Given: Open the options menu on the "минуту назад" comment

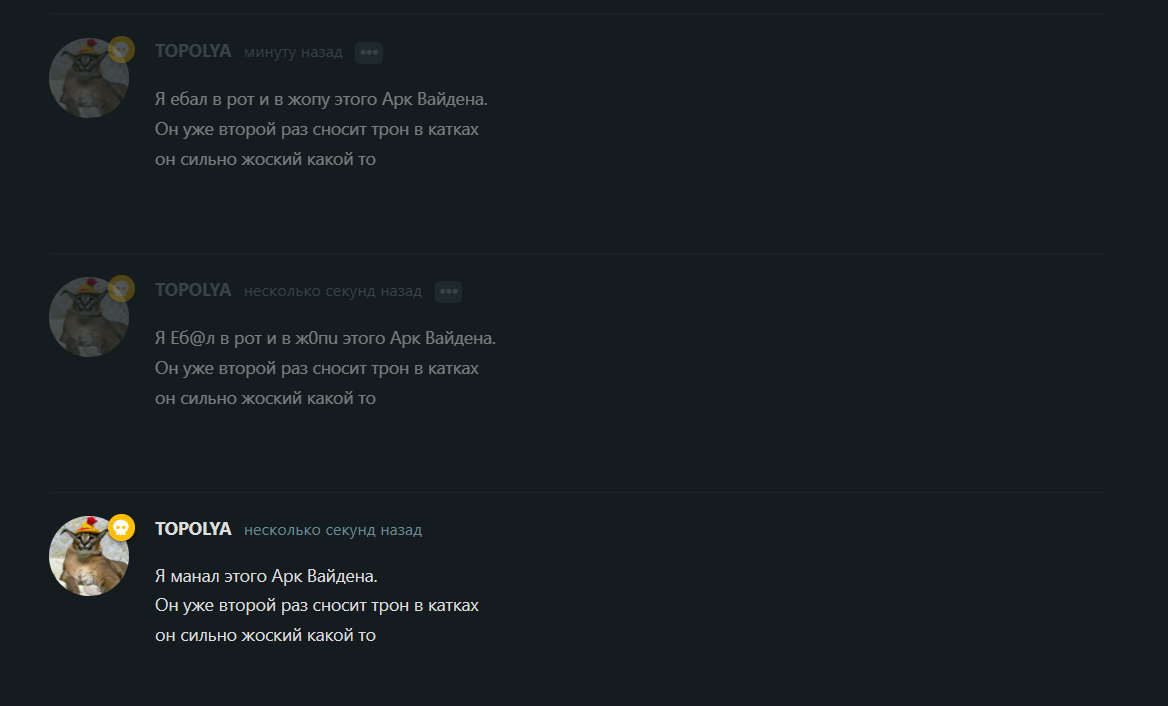Looking at the screenshot, I should click(369, 53).
